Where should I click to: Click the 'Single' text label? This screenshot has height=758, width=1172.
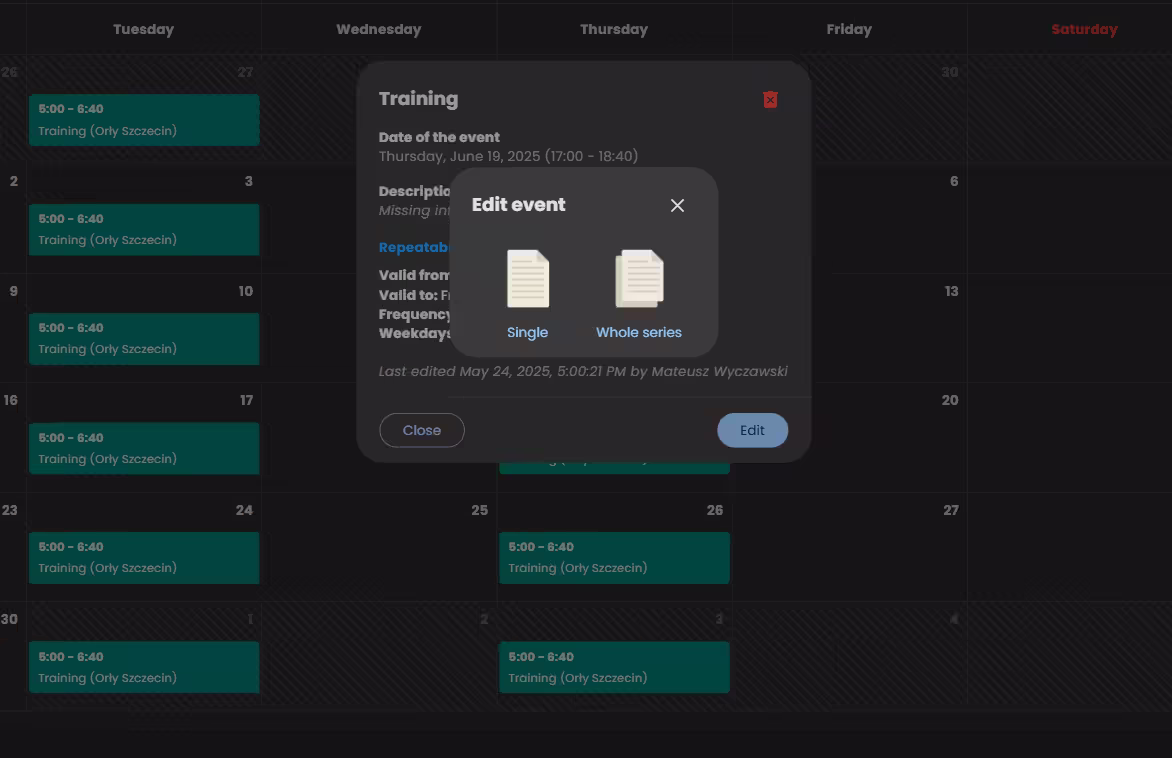point(528,332)
